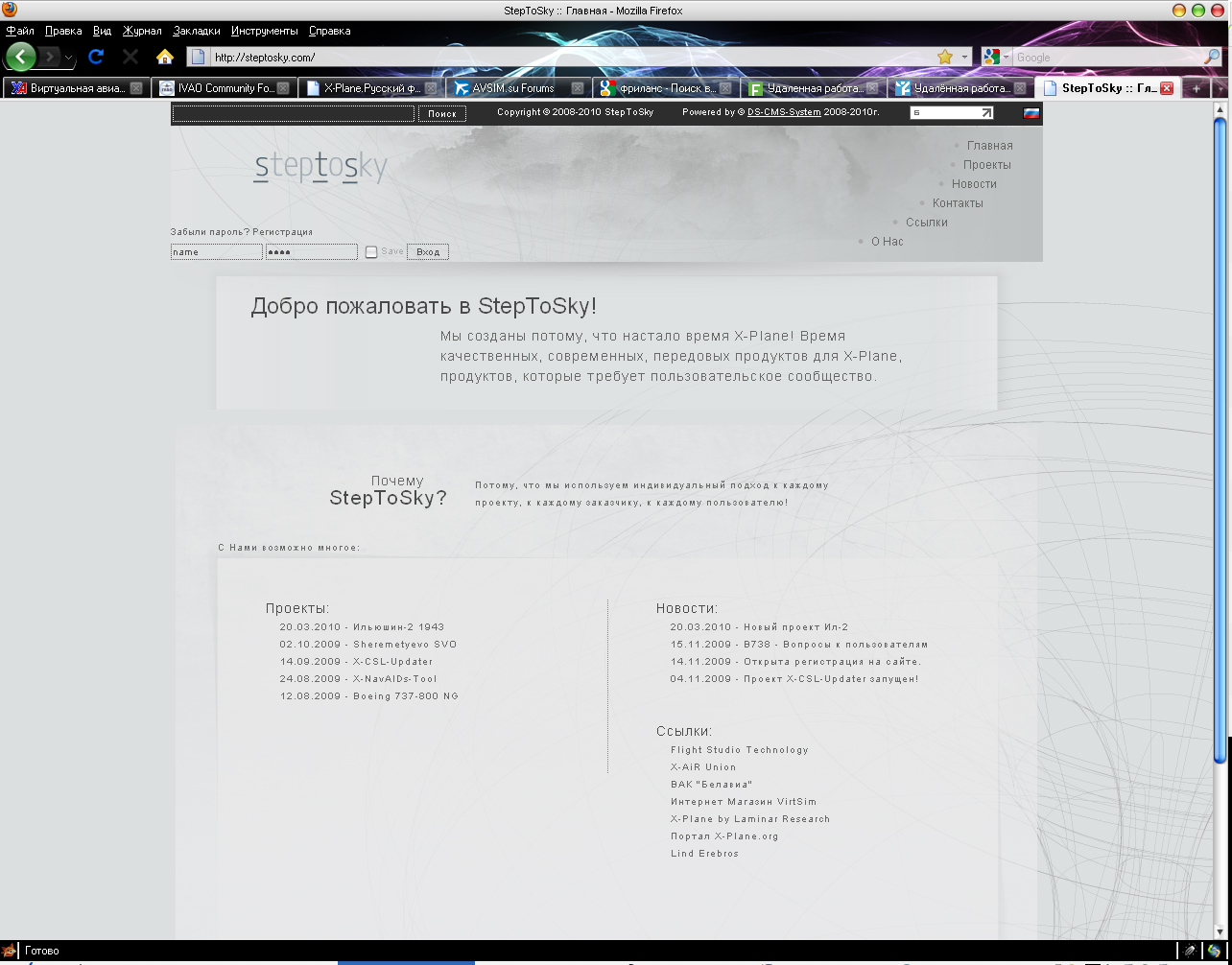Screen dimensions: 1232x965
Task: Open the Google search engine selector
Action: (996, 57)
